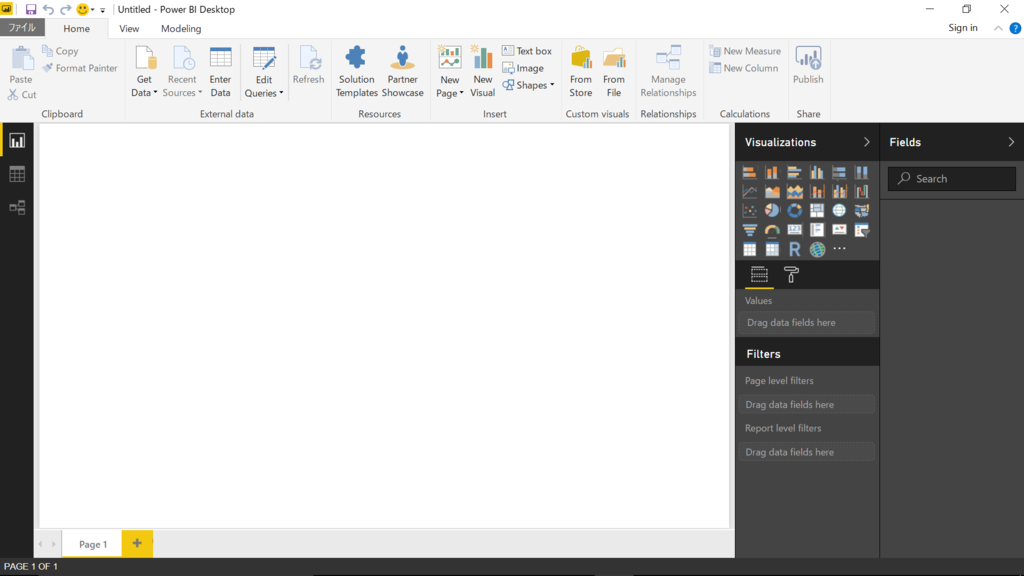Open more visuals ellipsis menu
The height and width of the screenshot is (576, 1024).
coord(839,249)
